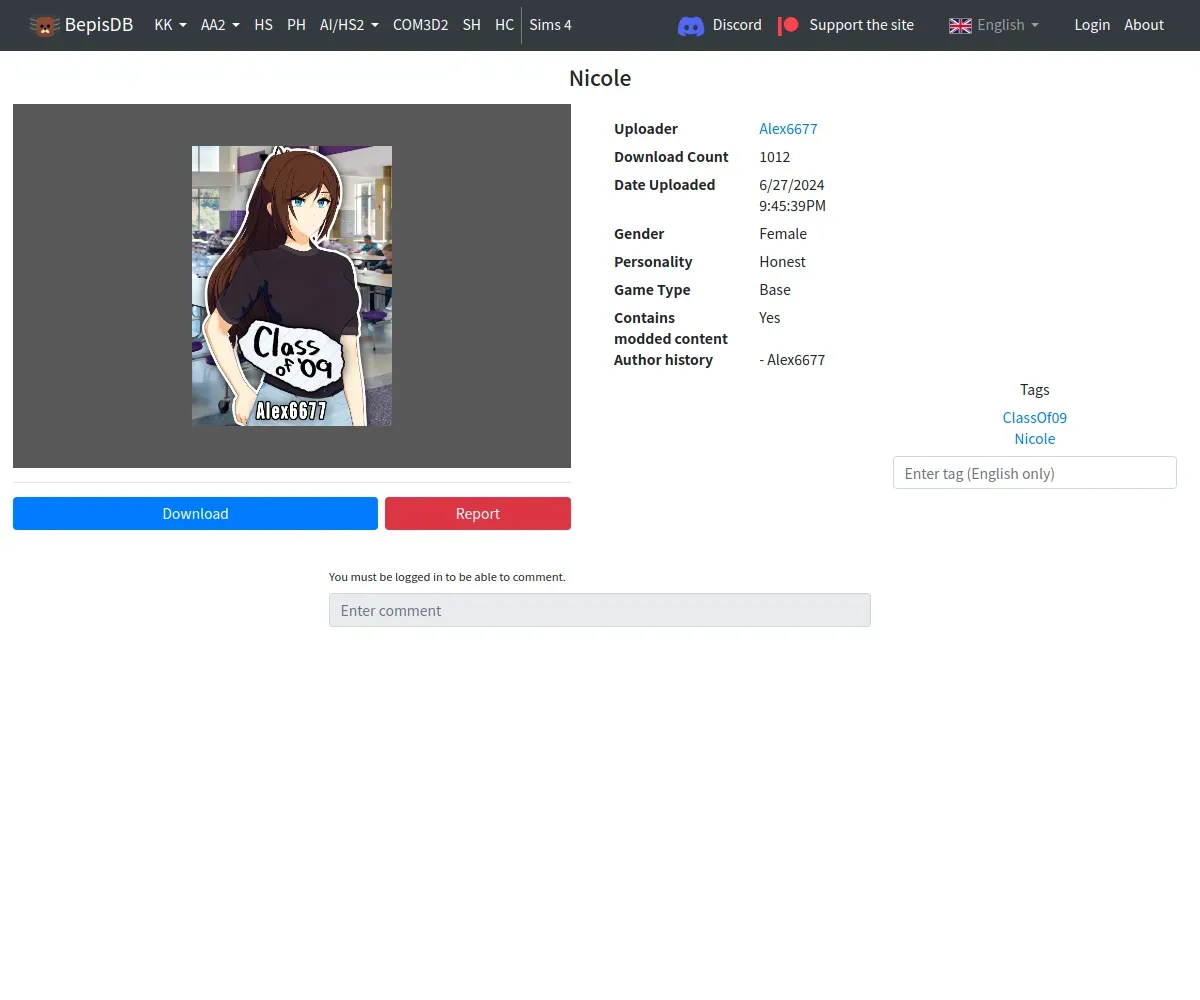Click the blue Download button

click(195, 513)
